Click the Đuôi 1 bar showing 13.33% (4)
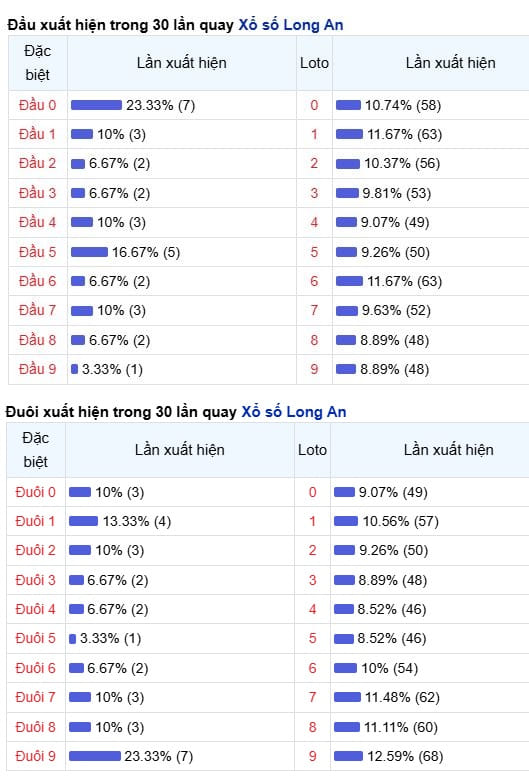This screenshot has height=783, width=529. 83,521
